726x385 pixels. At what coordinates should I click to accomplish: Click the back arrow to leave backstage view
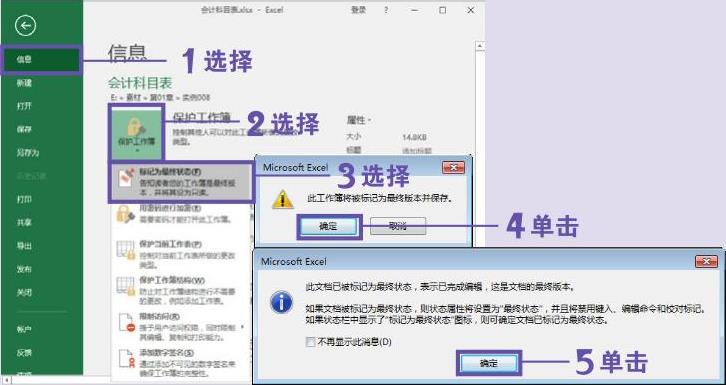(25, 26)
